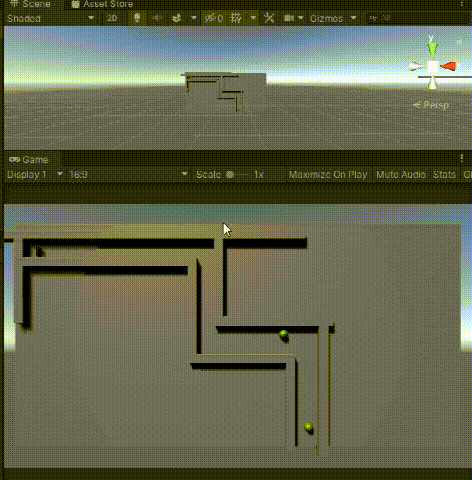Toggle scene lighting lightbulb icon
Viewport: 472px width, 480px height.
point(137,18)
